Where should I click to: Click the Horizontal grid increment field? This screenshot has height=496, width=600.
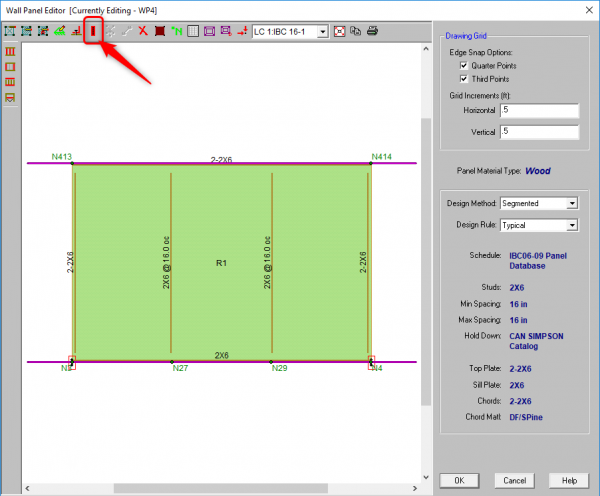539,111
